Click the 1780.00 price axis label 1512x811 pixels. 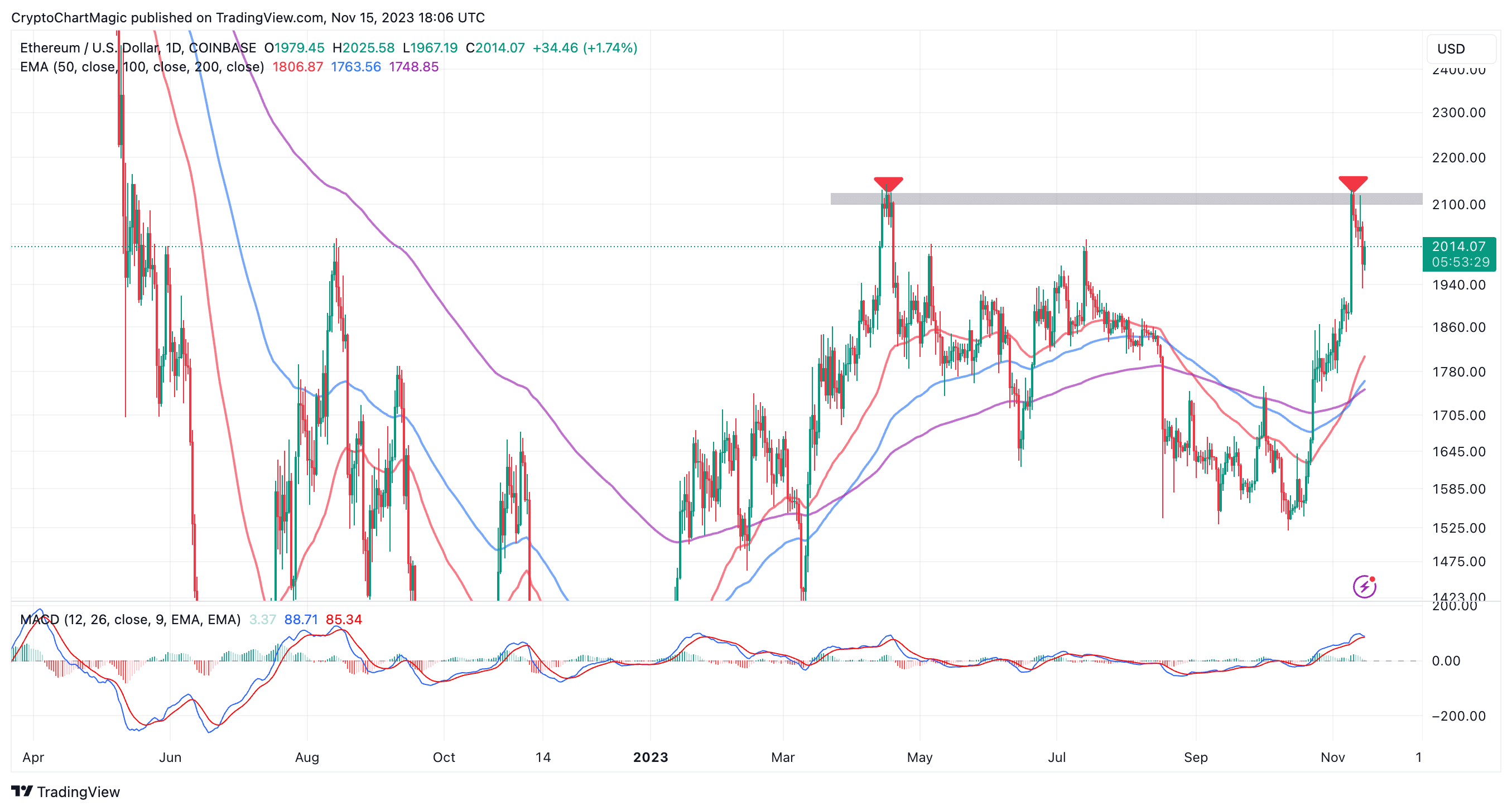pos(1458,371)
